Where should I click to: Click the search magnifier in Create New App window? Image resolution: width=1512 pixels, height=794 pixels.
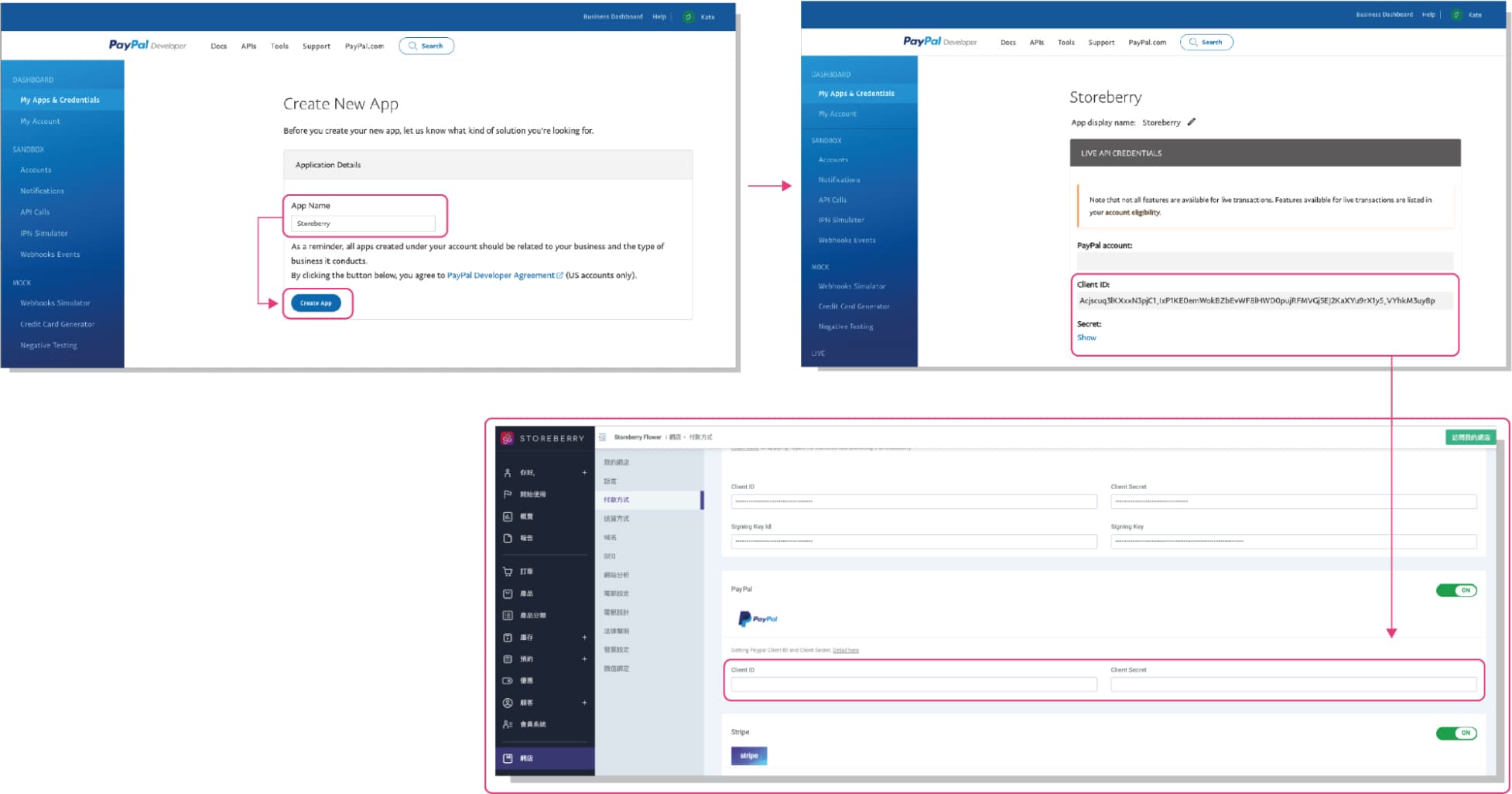pyautogui.click(x=412, y=46)
